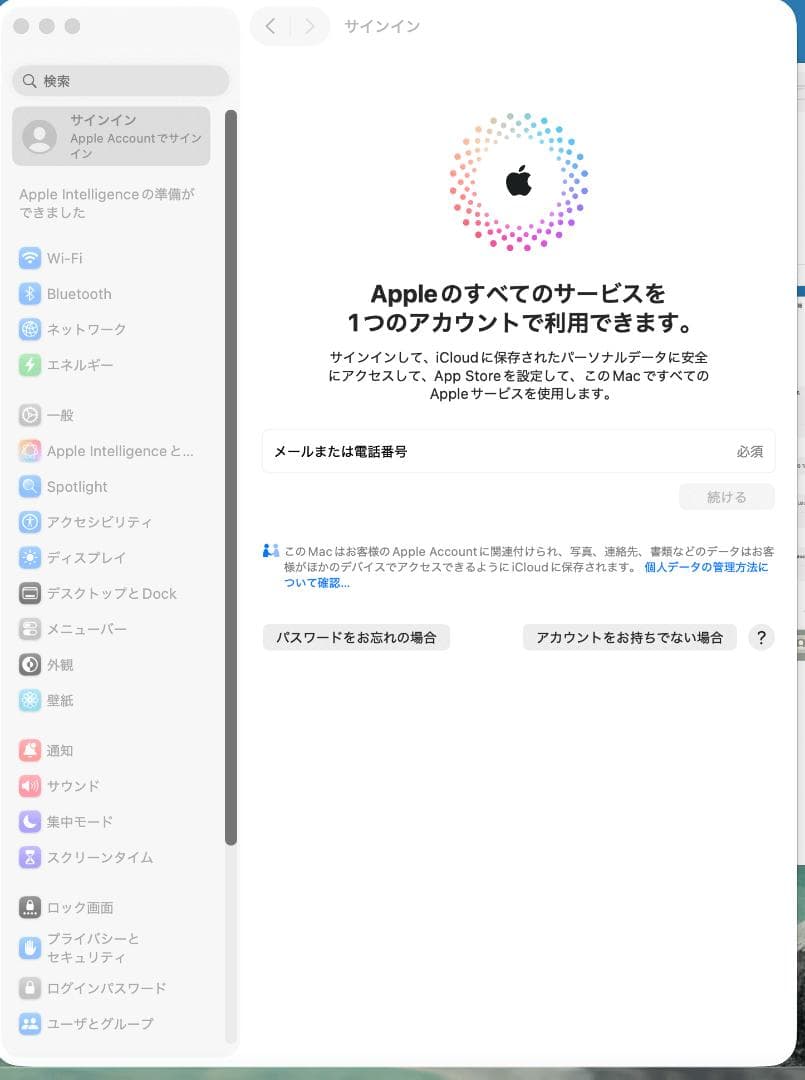Image resolution: width=805 pixels, height=1080 pixels.
Task: Click the sidebar vertical scrollbar
Action: [x=231, y=477]
